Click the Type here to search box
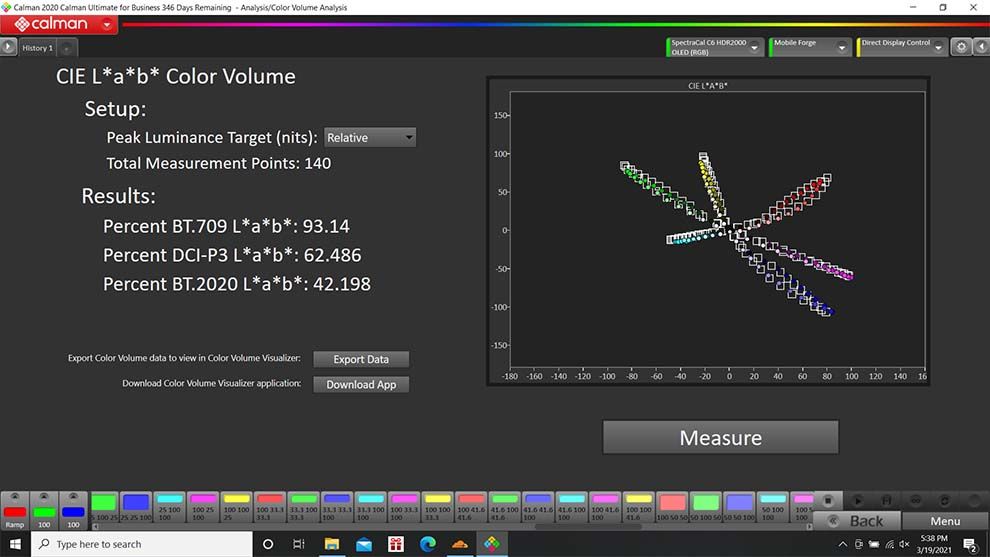Screen dimensions: 990x557 pyautogui.click(x=142, y=544)
